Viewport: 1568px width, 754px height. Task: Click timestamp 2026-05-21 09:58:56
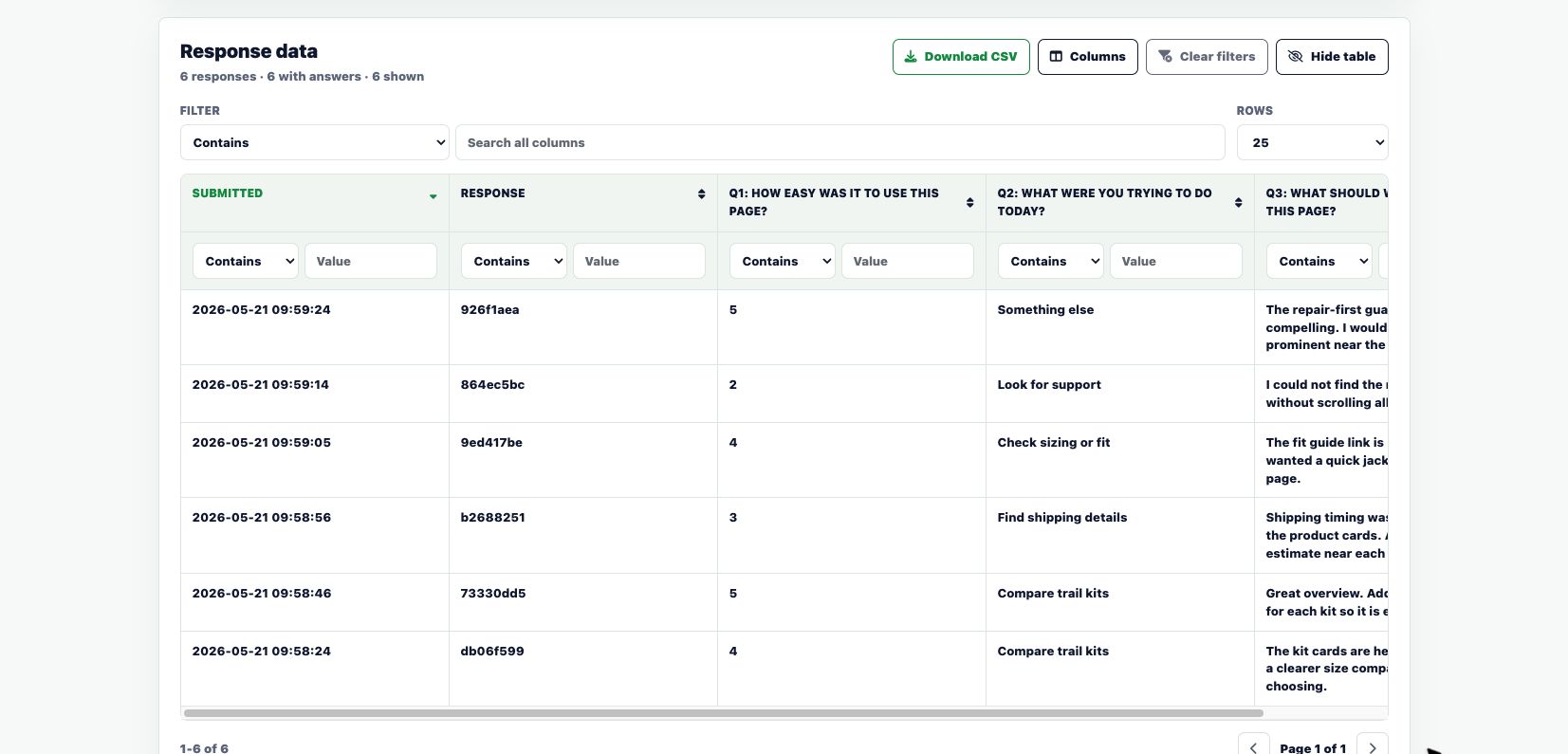pos(261,518)
